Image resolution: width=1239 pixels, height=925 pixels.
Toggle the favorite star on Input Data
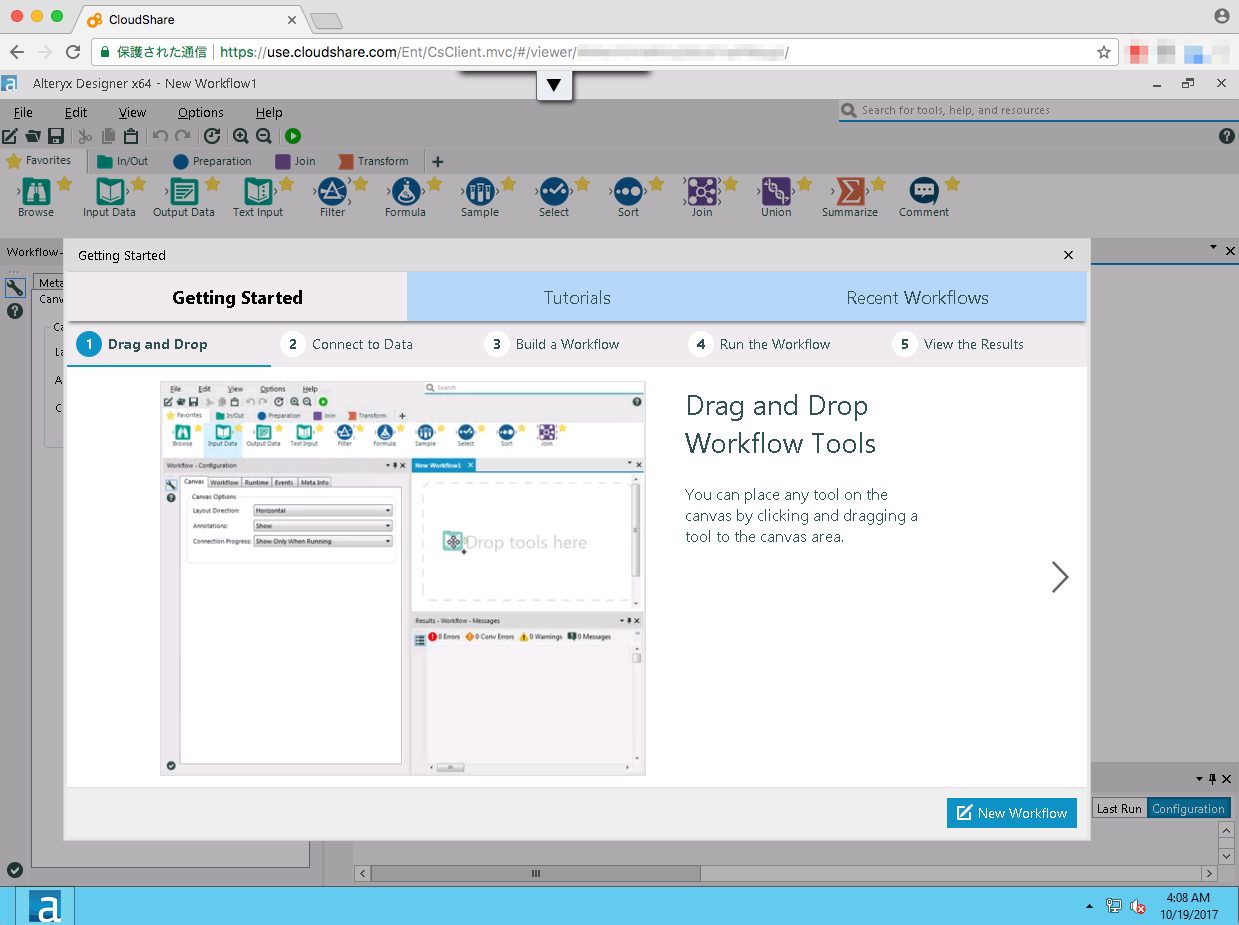point(139,184)
